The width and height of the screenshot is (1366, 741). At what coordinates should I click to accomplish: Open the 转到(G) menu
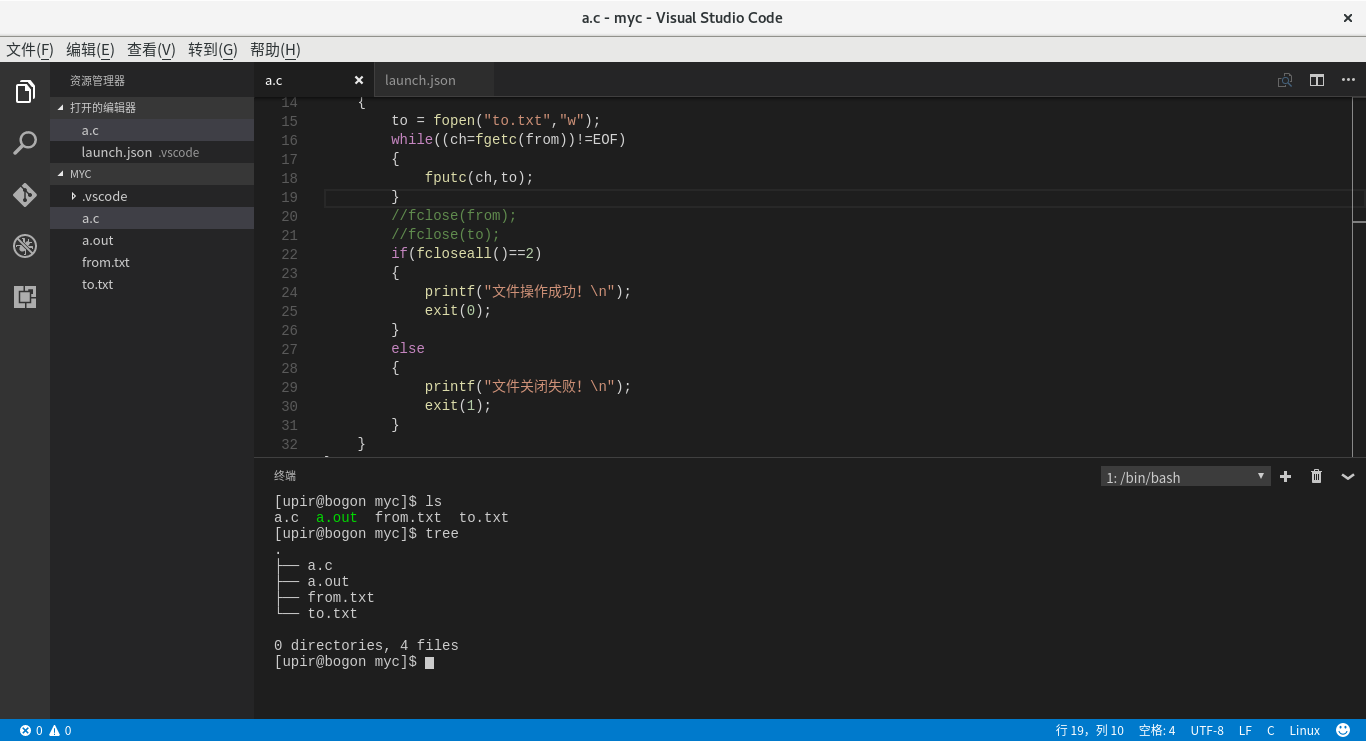point(212,49)
